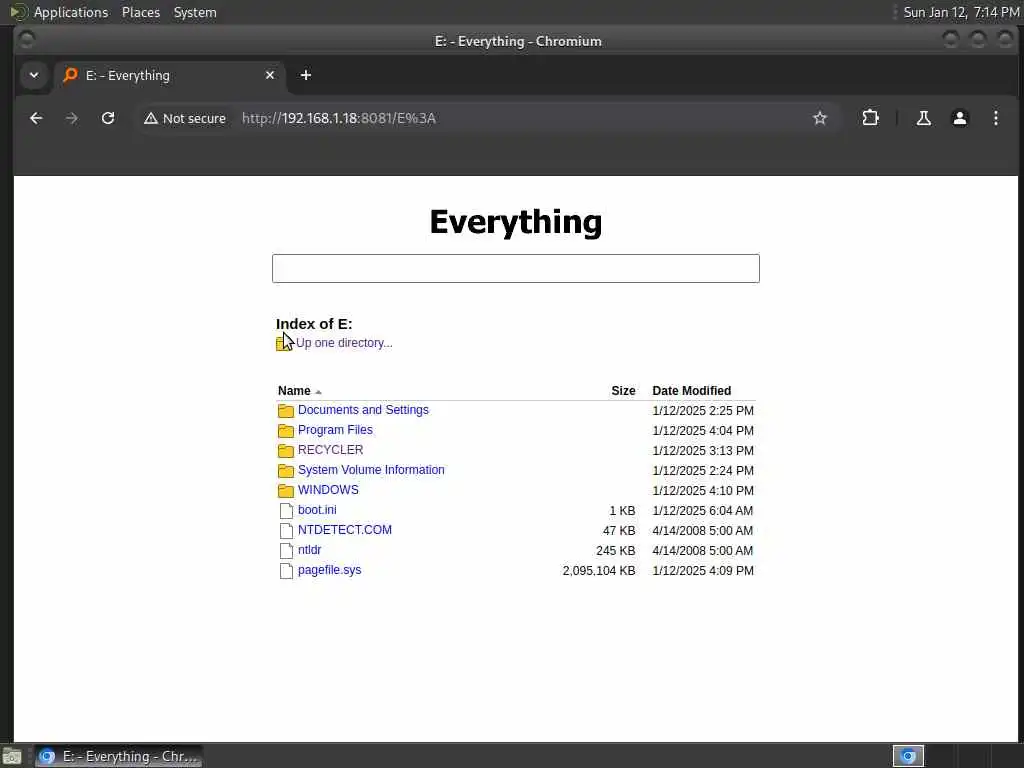Go to Up one directory link
This screenshot has width=1024, height=768.
point(344,343)
